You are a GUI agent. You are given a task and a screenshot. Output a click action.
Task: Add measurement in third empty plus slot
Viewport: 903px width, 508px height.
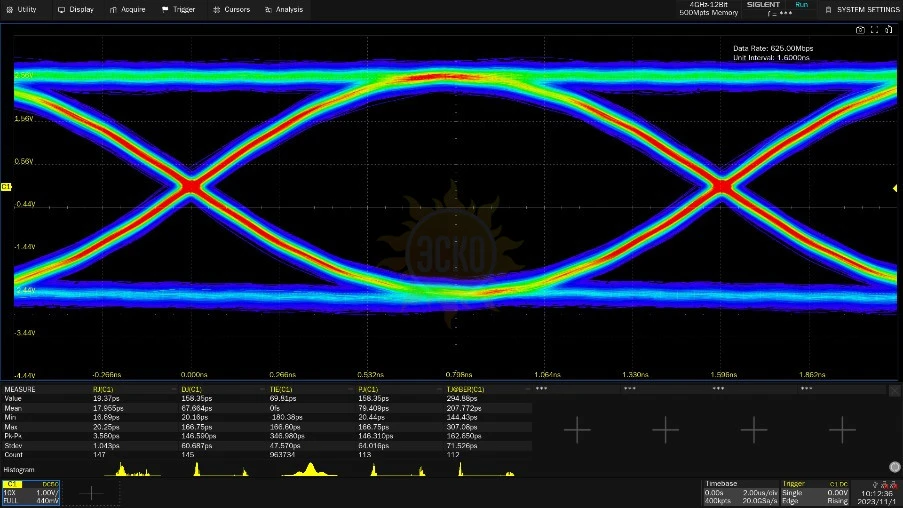tap(753, 430)
